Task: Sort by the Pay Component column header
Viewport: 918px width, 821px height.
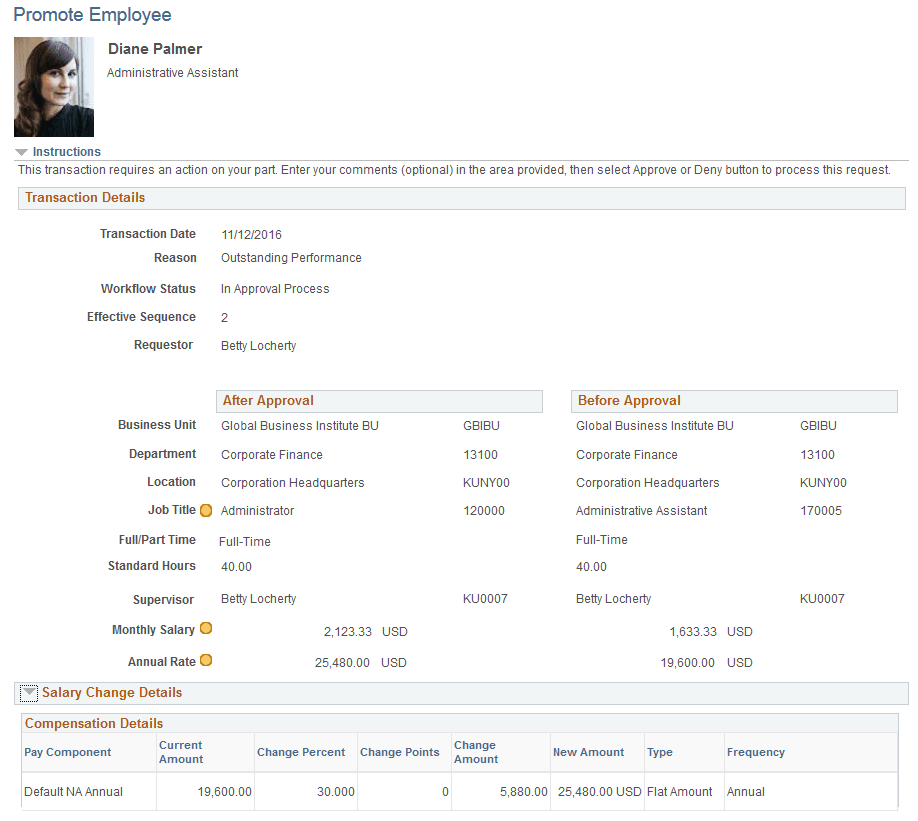Action: click(68, 752)
